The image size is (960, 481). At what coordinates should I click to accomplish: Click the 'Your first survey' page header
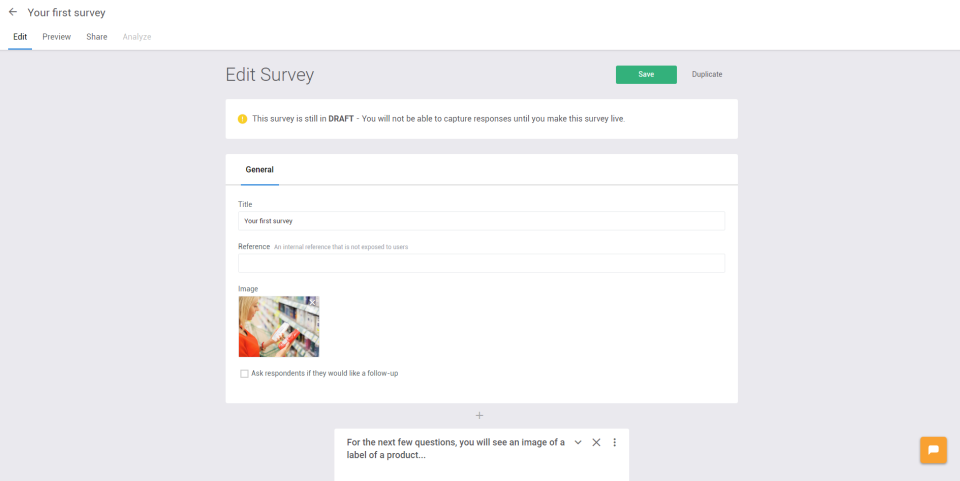click(x=66, y=12)
